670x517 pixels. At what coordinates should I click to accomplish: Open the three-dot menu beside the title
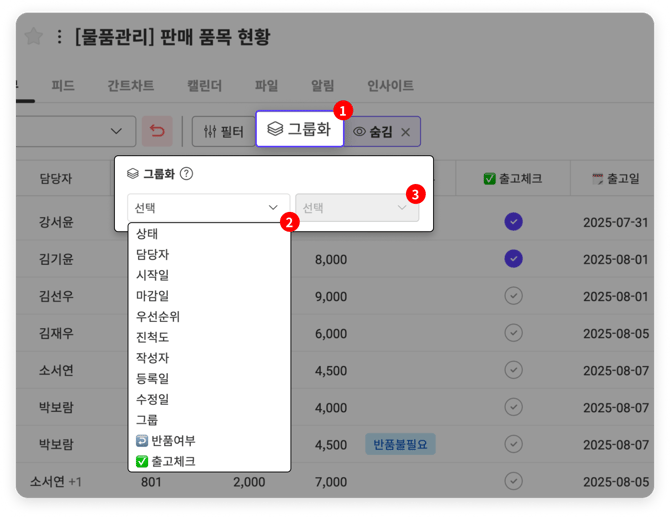coord(59,37)
